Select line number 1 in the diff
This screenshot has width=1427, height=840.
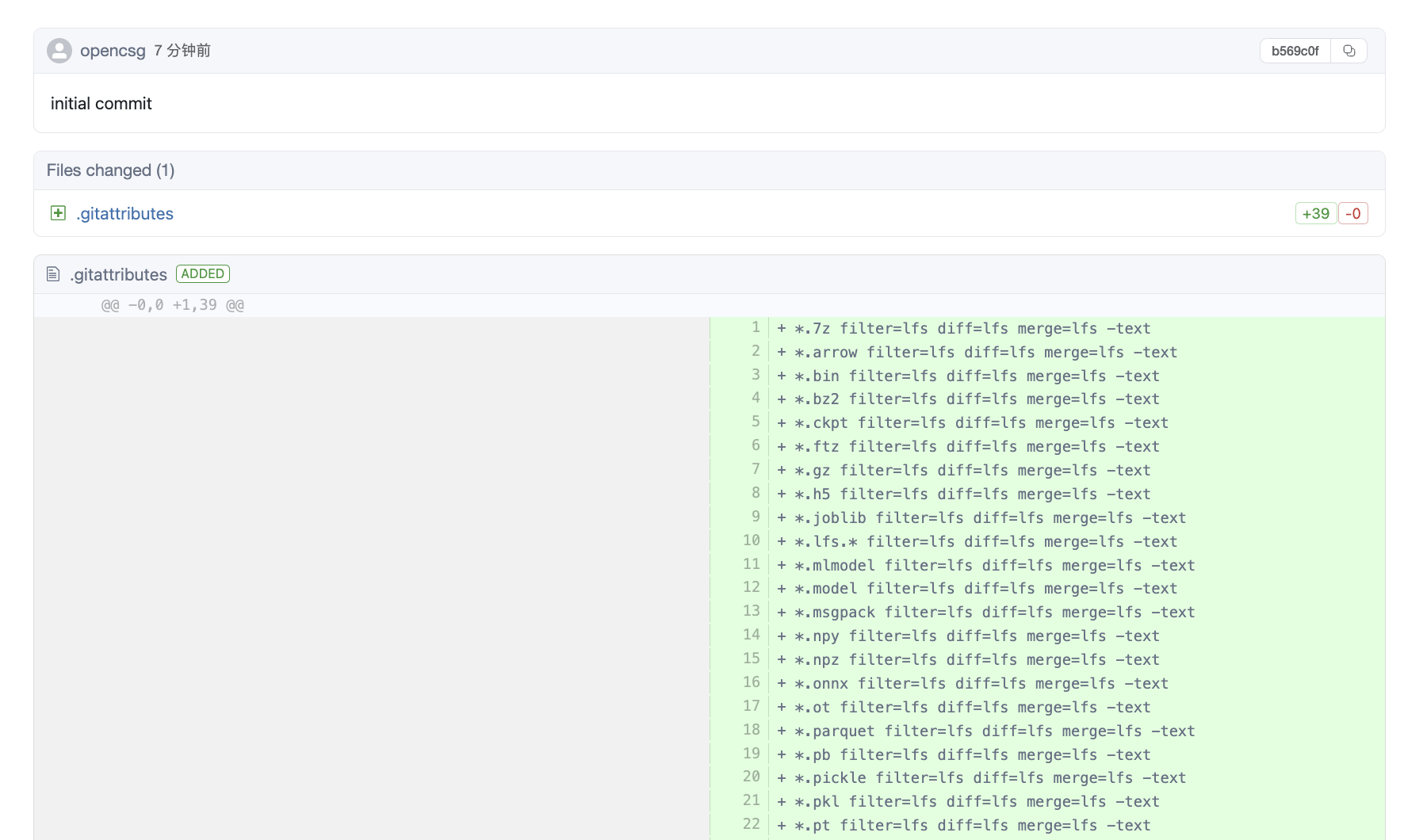[755, 328]
